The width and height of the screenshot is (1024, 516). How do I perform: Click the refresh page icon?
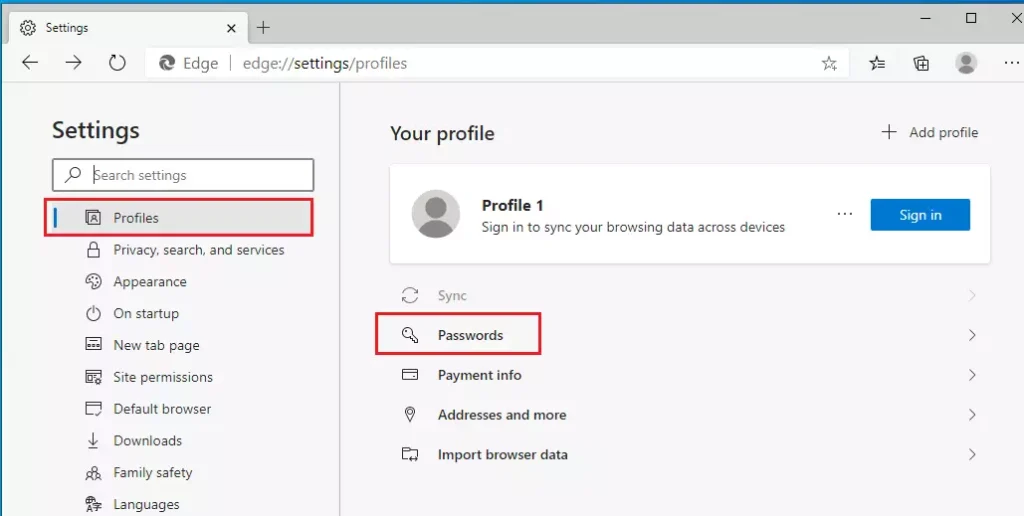click(x=117, y=63)
